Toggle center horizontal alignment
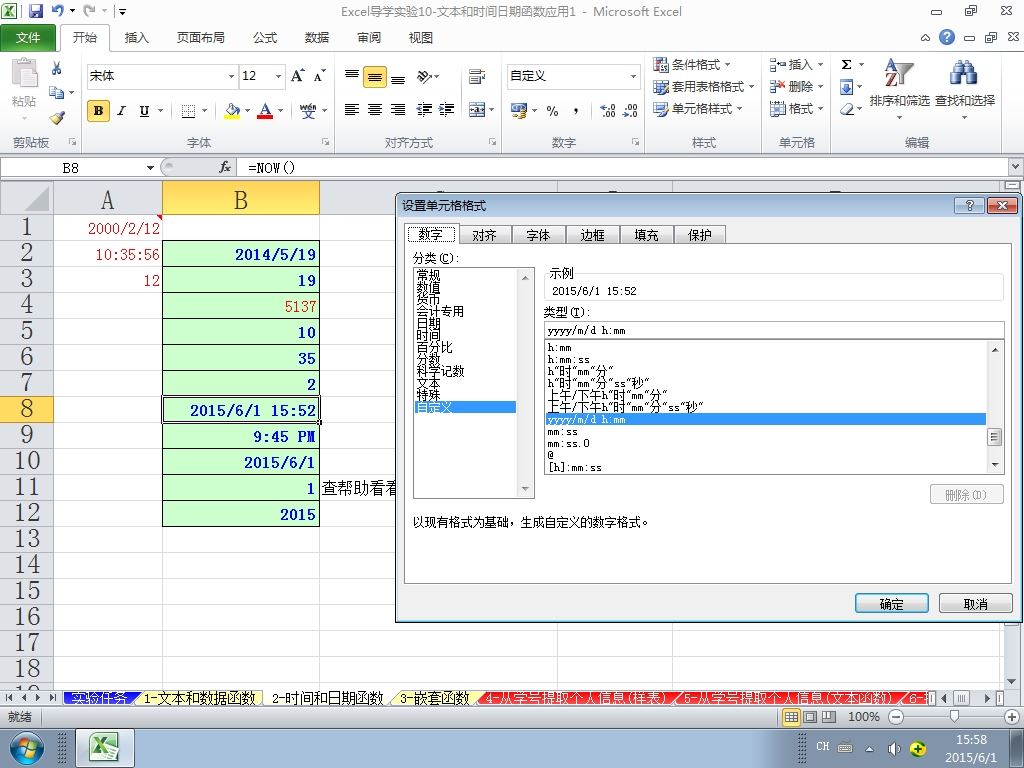This screenshot has width=1024, height=768. 375,110
